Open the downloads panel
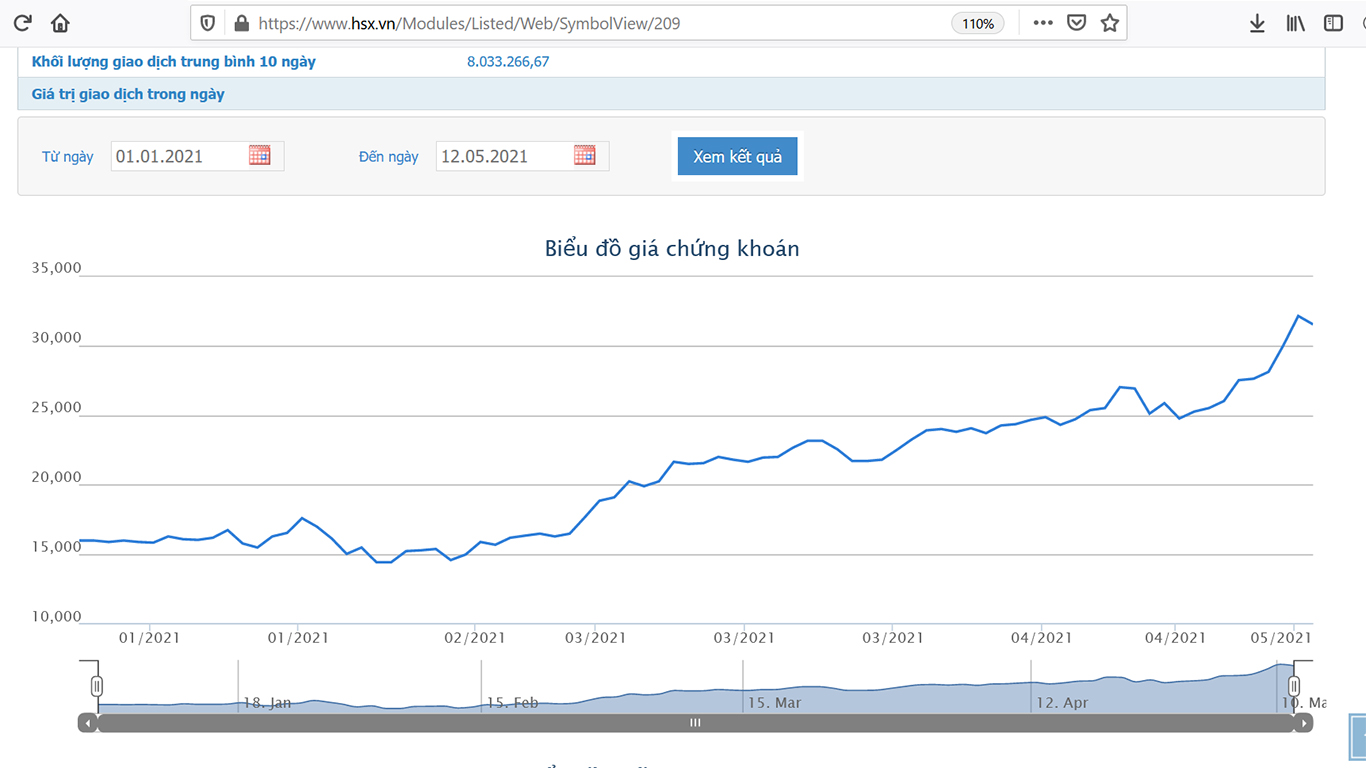Viewport: 1366px width, 768px height. (x=1257, y=23)
